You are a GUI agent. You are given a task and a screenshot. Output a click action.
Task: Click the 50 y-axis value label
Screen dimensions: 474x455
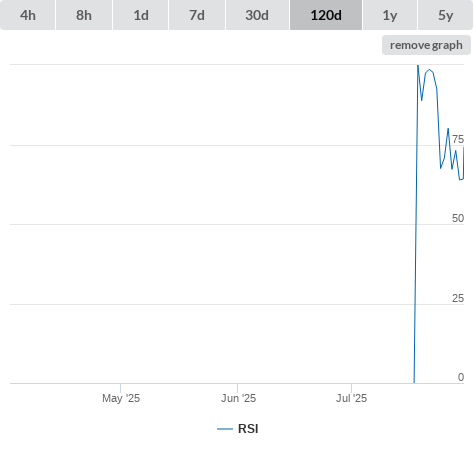[458, 218]
